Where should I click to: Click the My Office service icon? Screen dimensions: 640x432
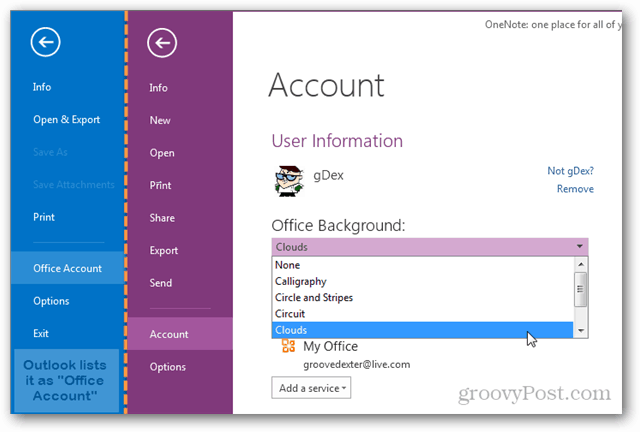point(288,346)
